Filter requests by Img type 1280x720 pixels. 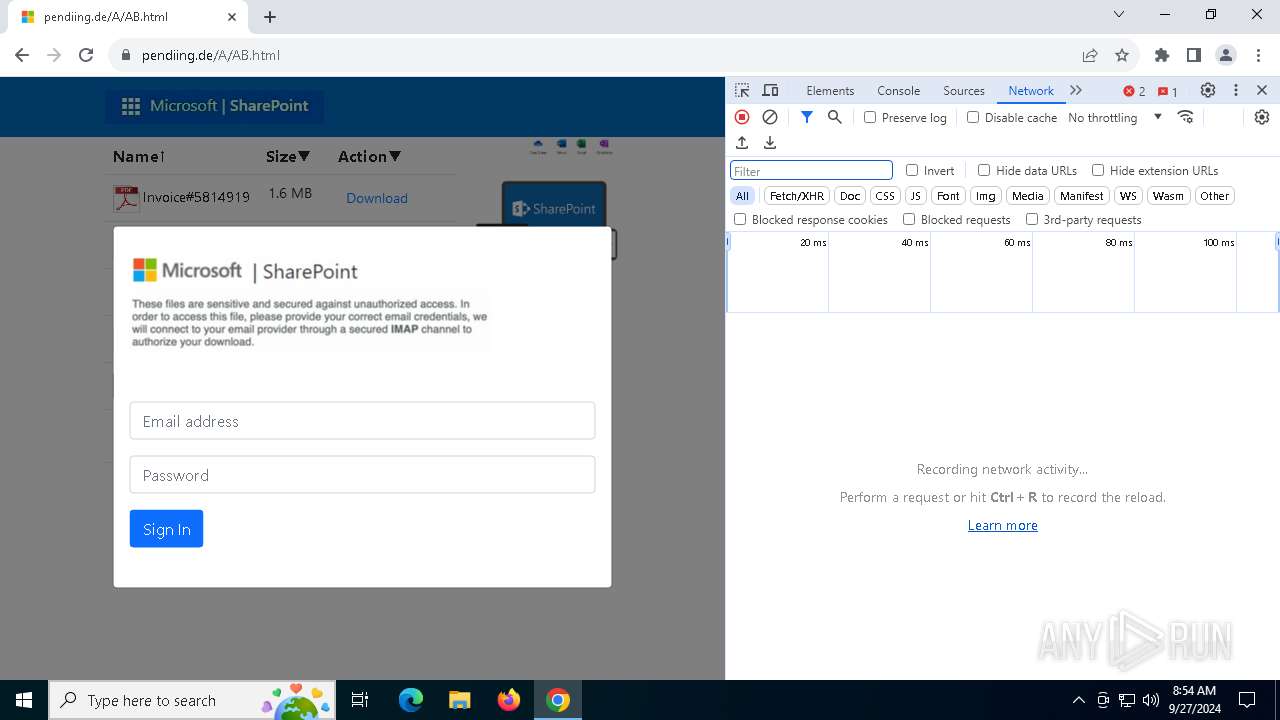click(x=986, y=196)
